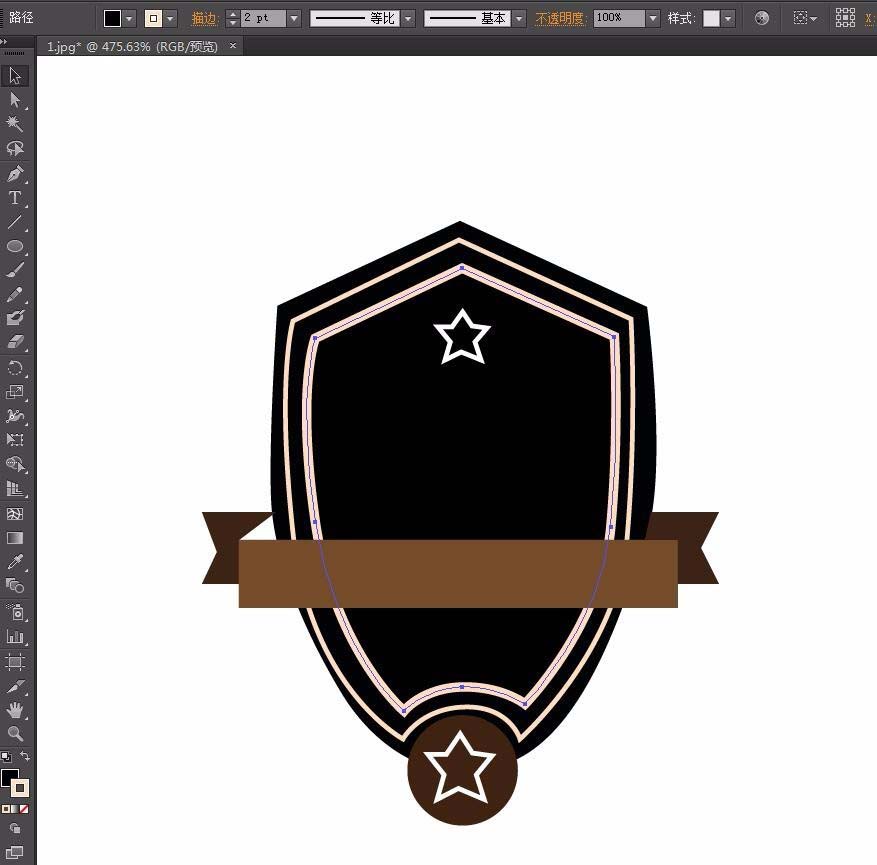The height and width of the screenshot is (865, 877).
Task: Set paint mode to None
Action: coord(25,808)
